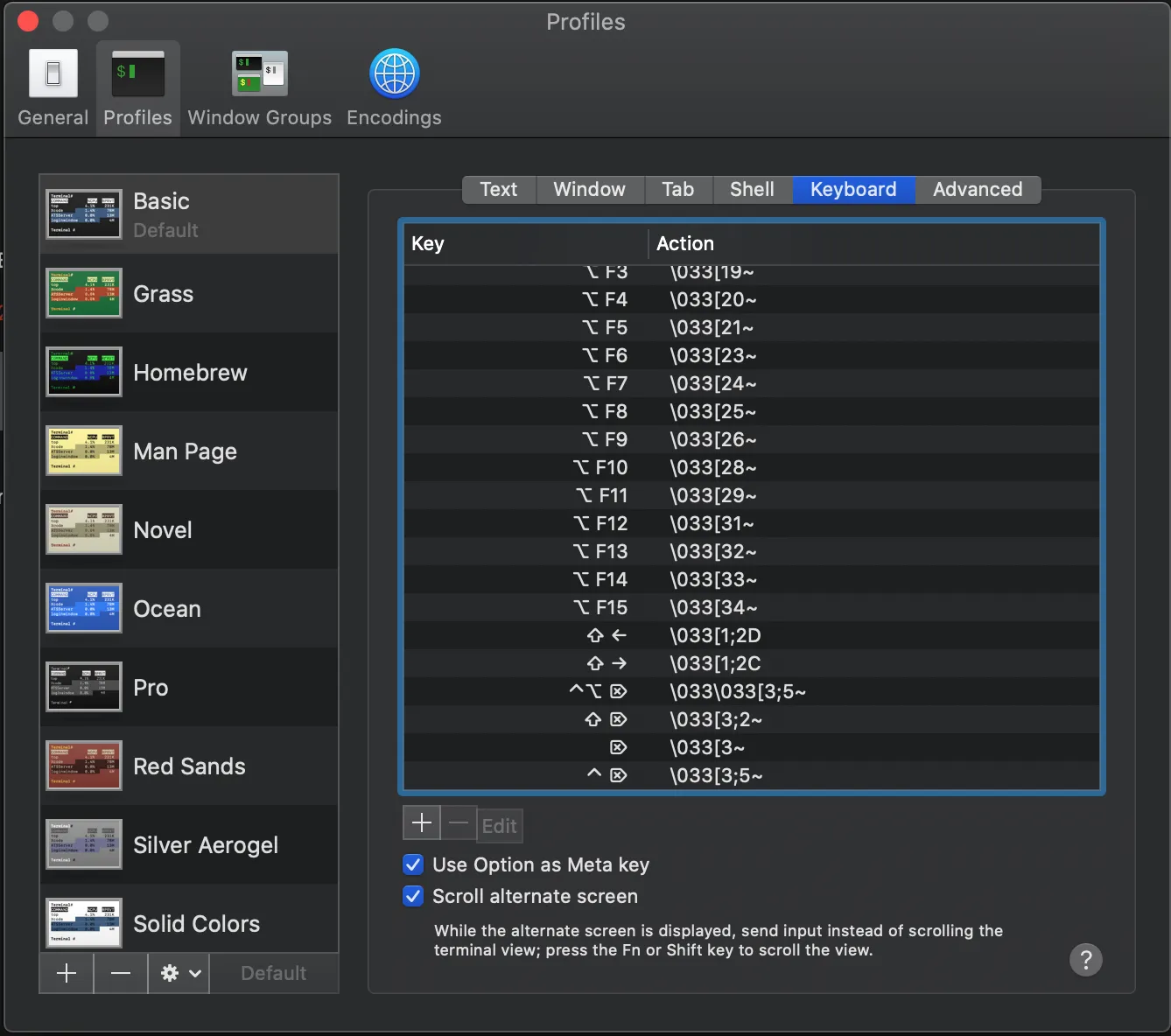Select the Option F9 key row

752,439
